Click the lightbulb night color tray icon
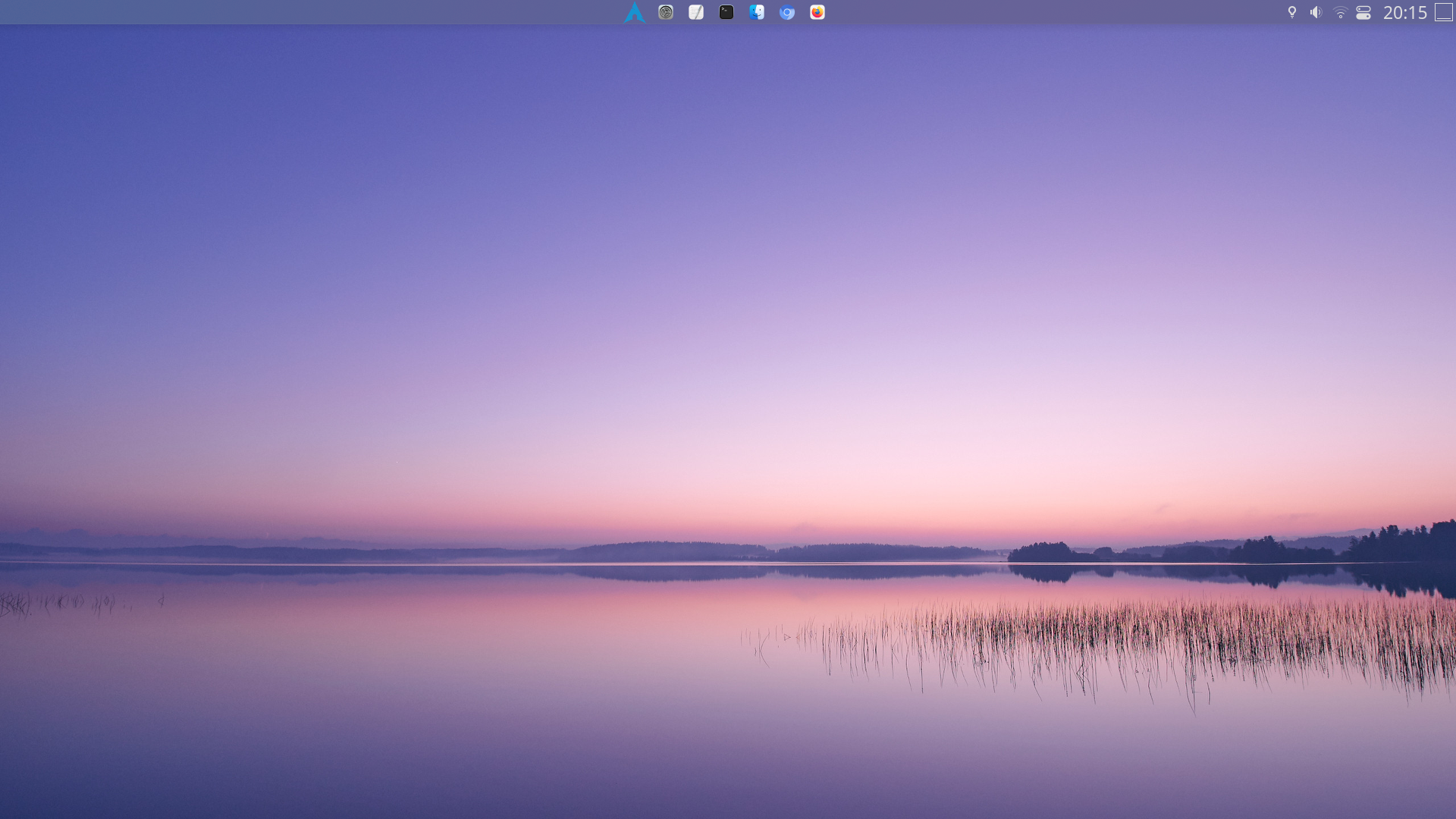The height and width of the screenshot is (819, 1456). pos(1292,12)
